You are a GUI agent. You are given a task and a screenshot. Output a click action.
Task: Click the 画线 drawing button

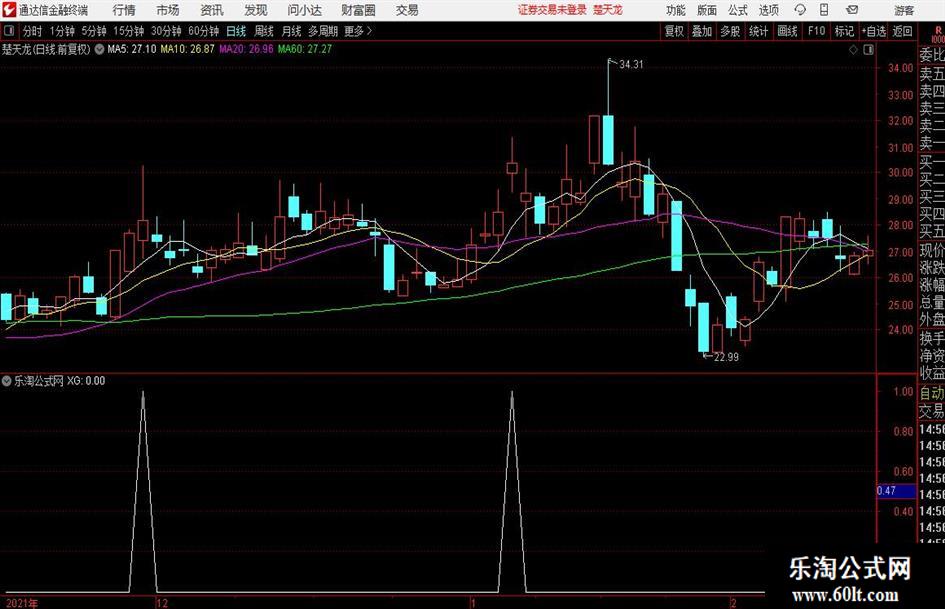787,31
